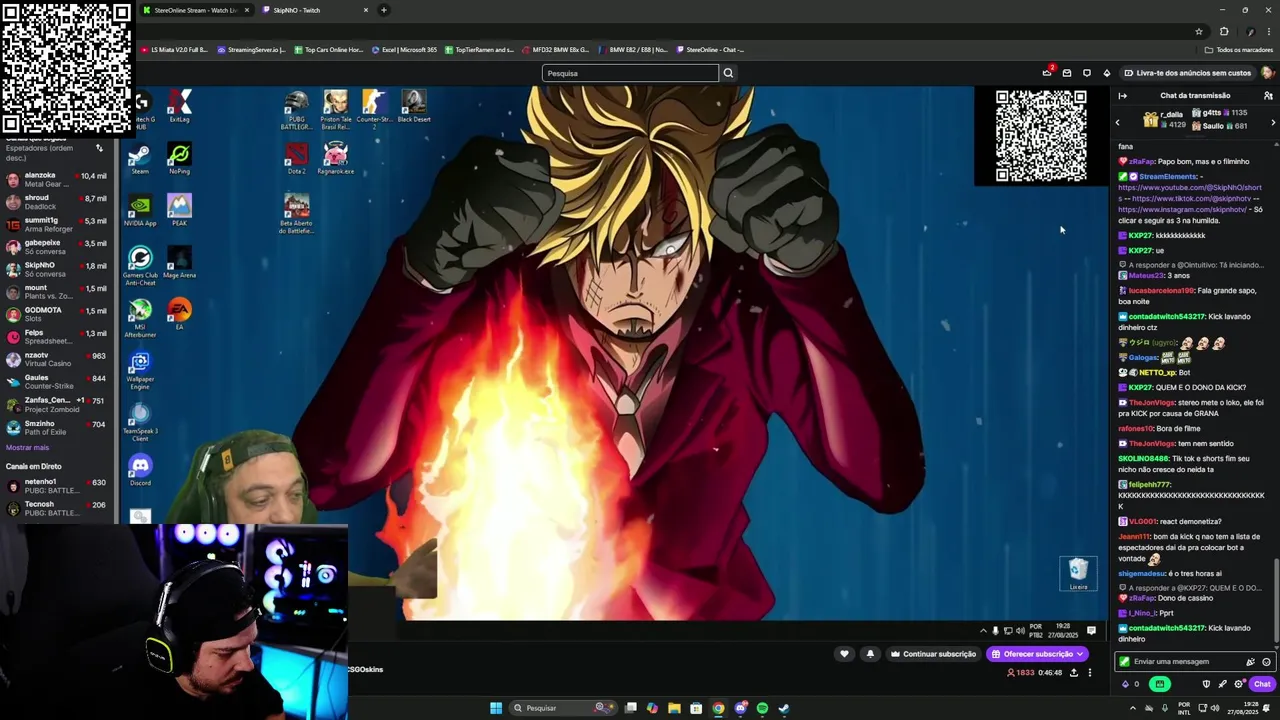Expand Oferecer subscrição dropdown arrow
The height and width of the screenshot is (720, 1280).
[1080, 654]
